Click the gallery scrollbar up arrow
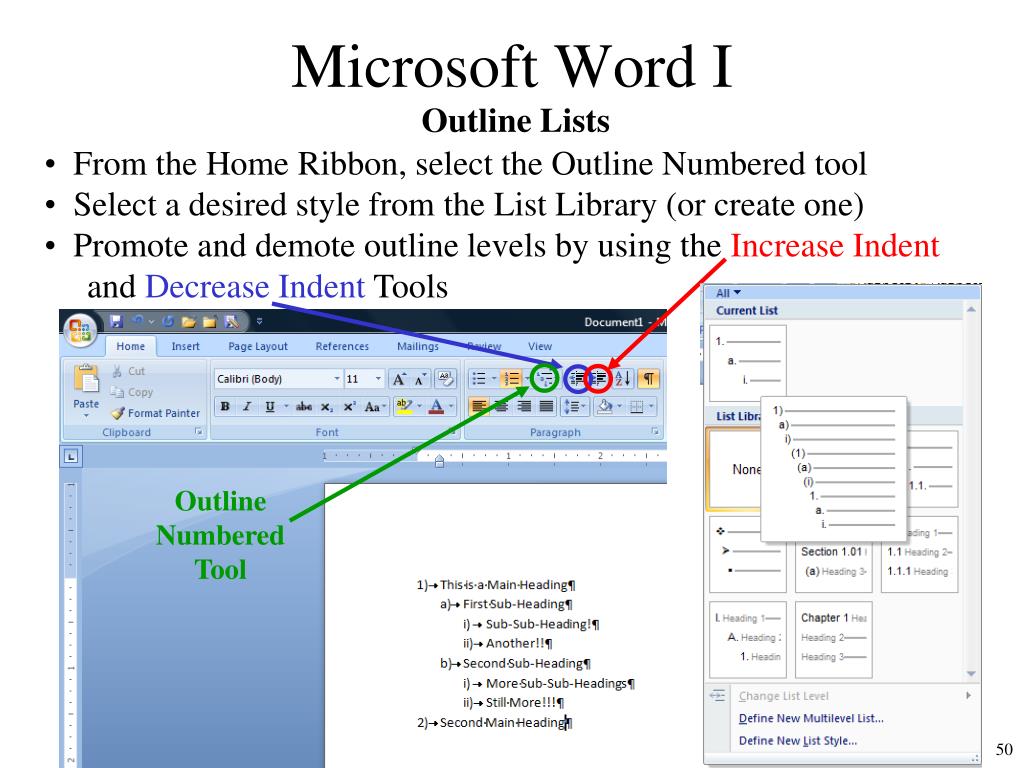 (x=971, y=309)
